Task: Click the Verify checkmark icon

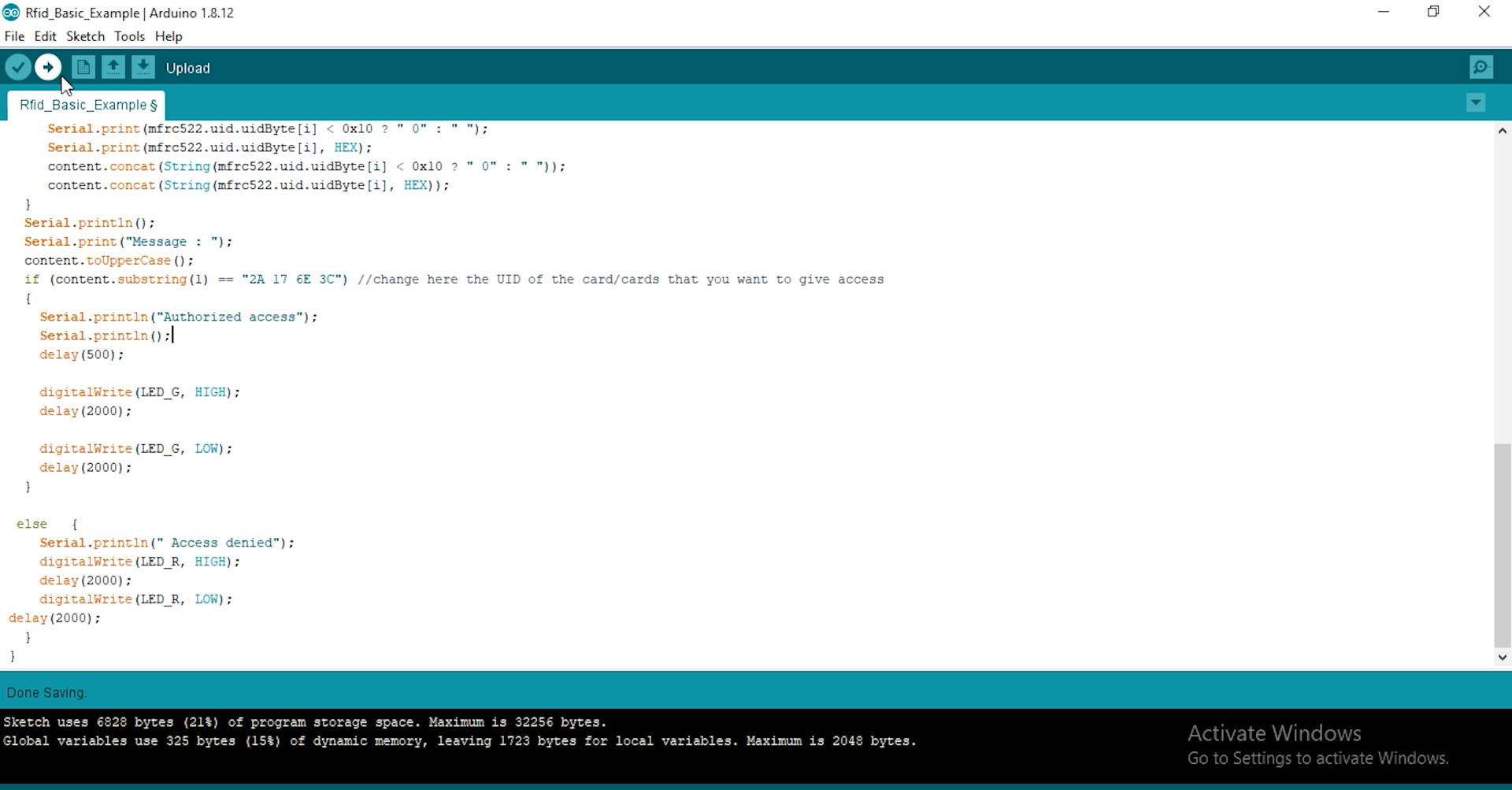Action: (x=17, y=68)
